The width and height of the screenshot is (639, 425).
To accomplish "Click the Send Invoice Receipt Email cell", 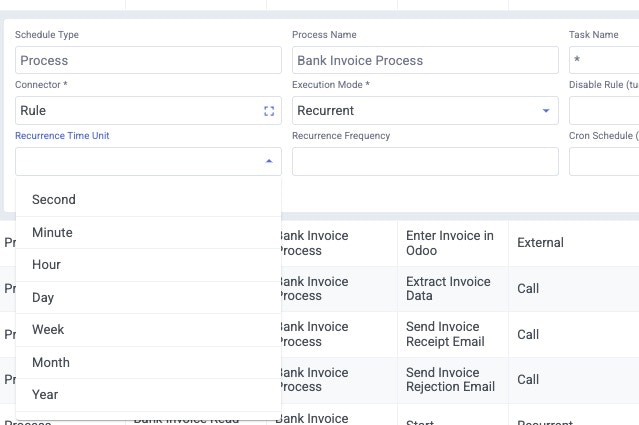I will [453, 335].
